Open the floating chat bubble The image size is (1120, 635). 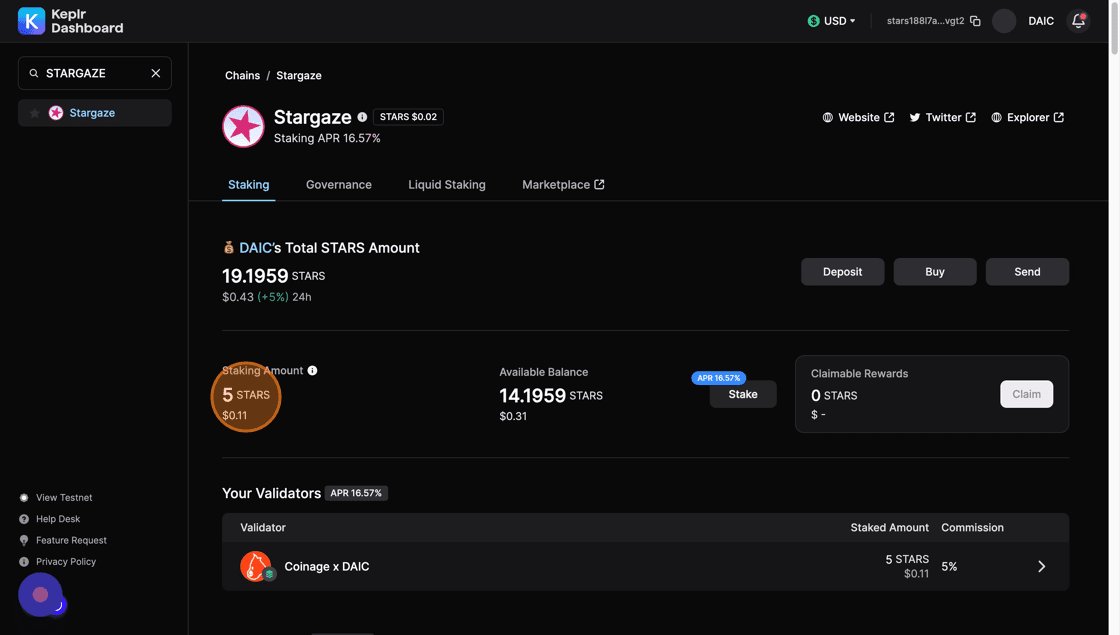(40, 594)
